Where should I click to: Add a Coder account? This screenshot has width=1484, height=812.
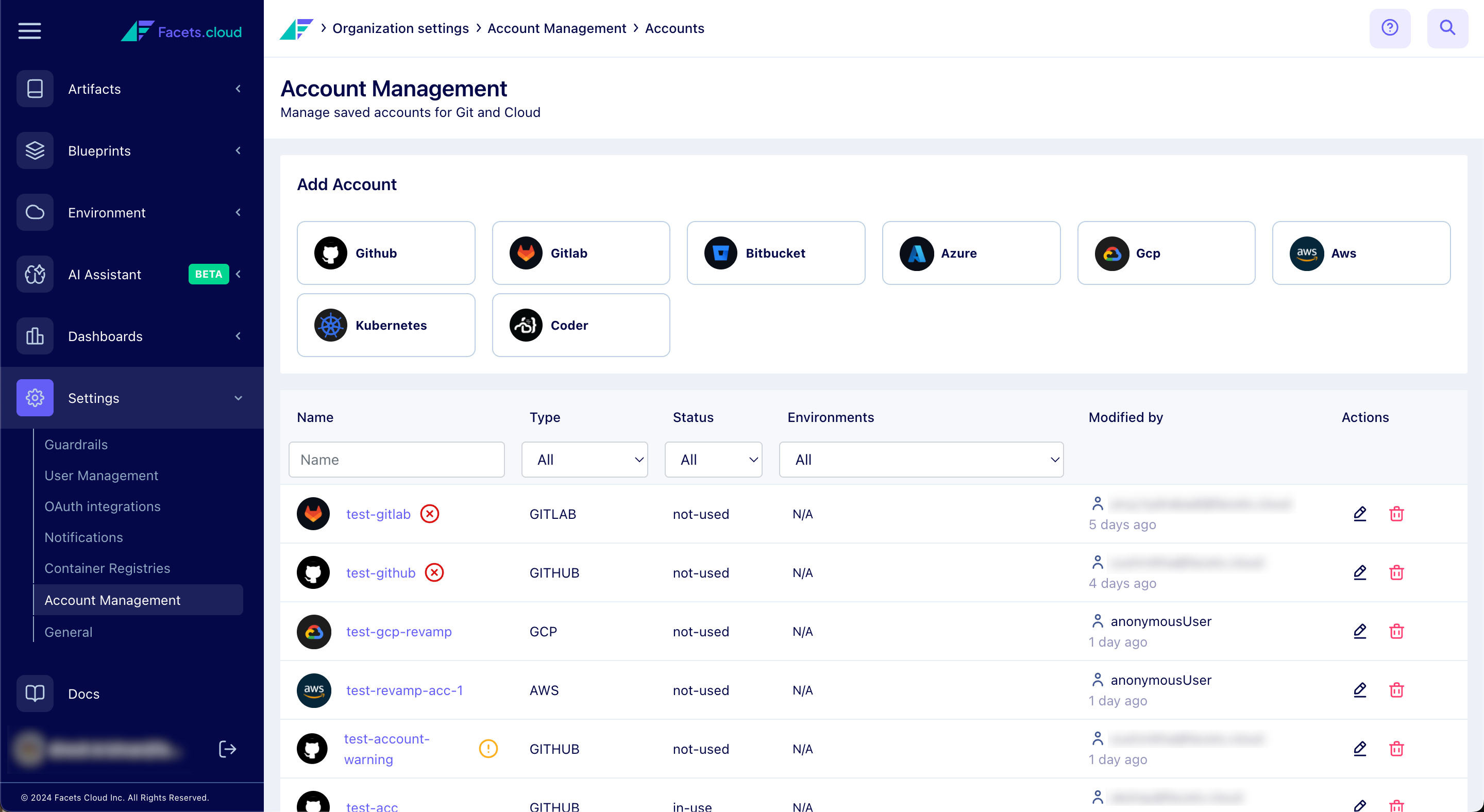pyautogui.click(x=581, y=325)
